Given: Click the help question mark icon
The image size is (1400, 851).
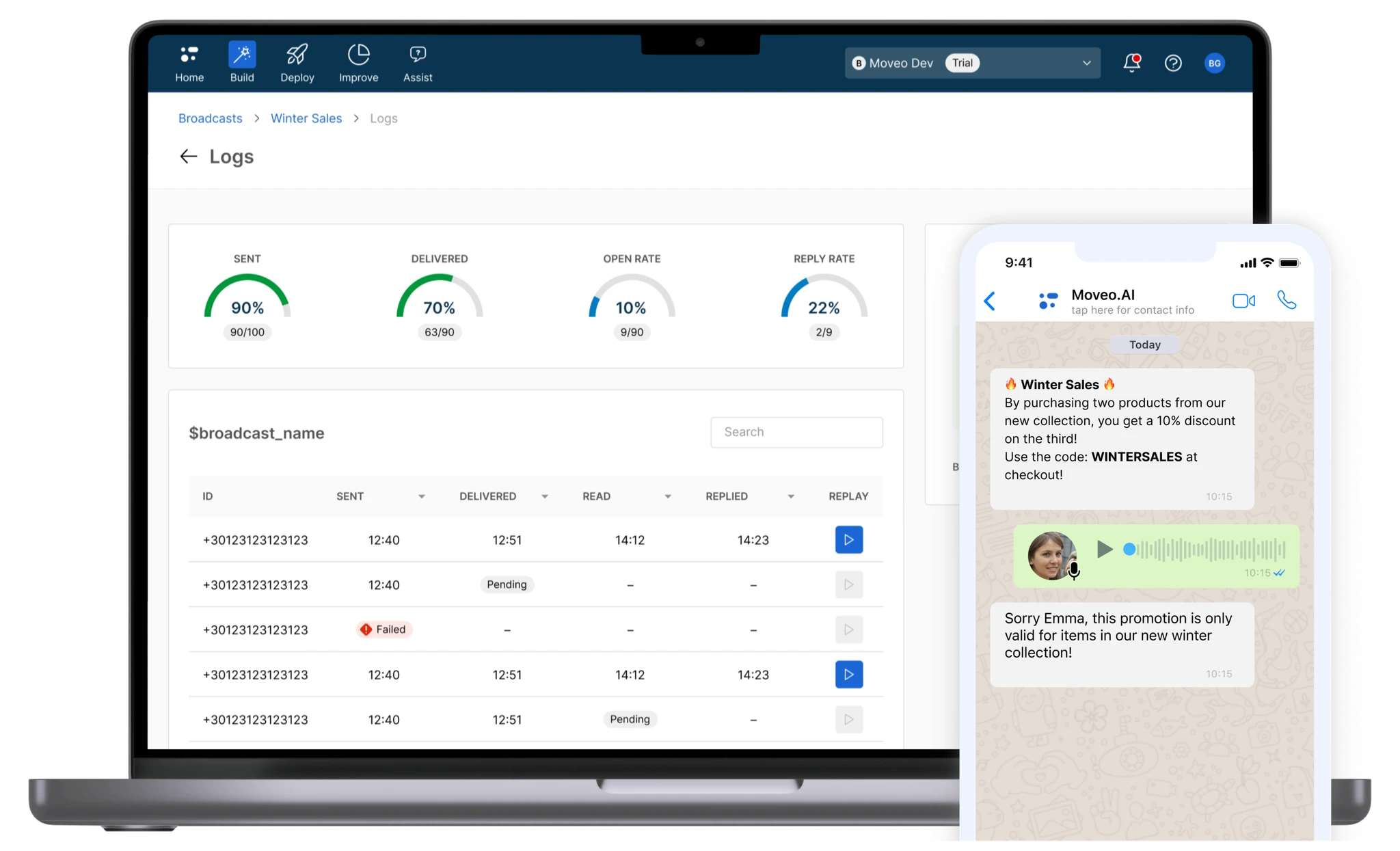Looking at the screenshot, I should click(x=1173, y=63).
